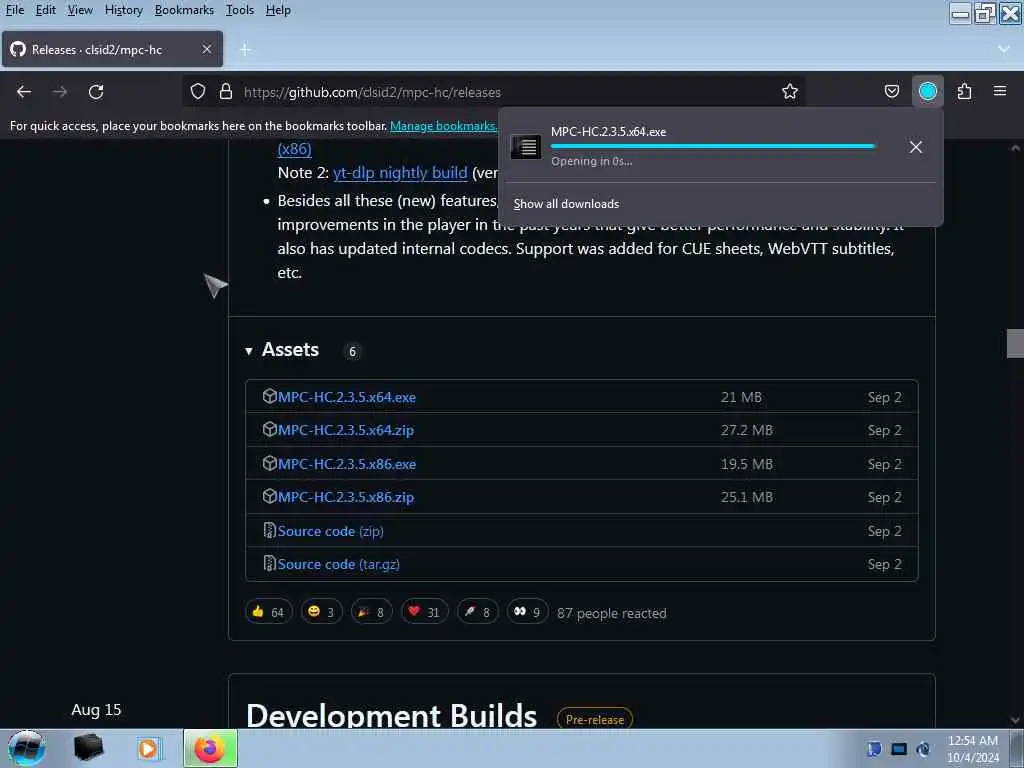Click the GitHub favicon on the tab

[18, 49]
